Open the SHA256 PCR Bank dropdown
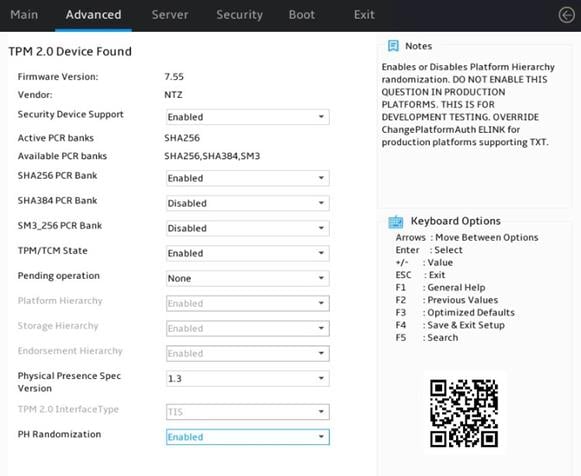This screenshot has height=476, width=581. coord(248,178)
